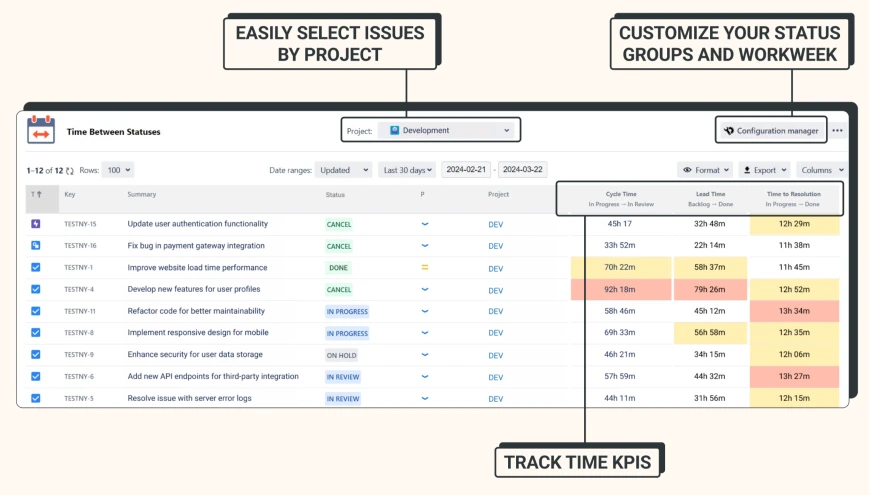This screenshot has height=495, width=870.
Task: Sort by the Key column header
Action: coord(70,194)
